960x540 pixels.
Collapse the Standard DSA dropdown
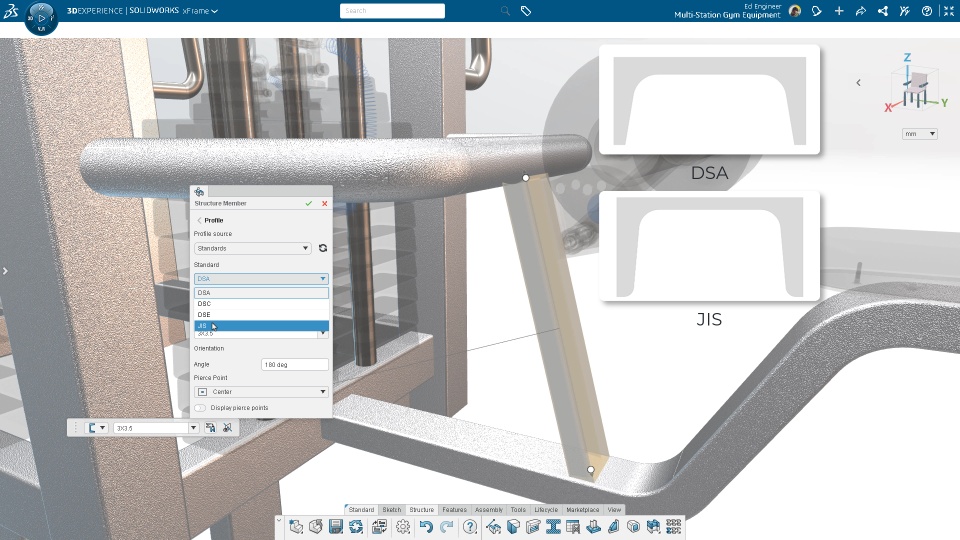coord(261,279)
